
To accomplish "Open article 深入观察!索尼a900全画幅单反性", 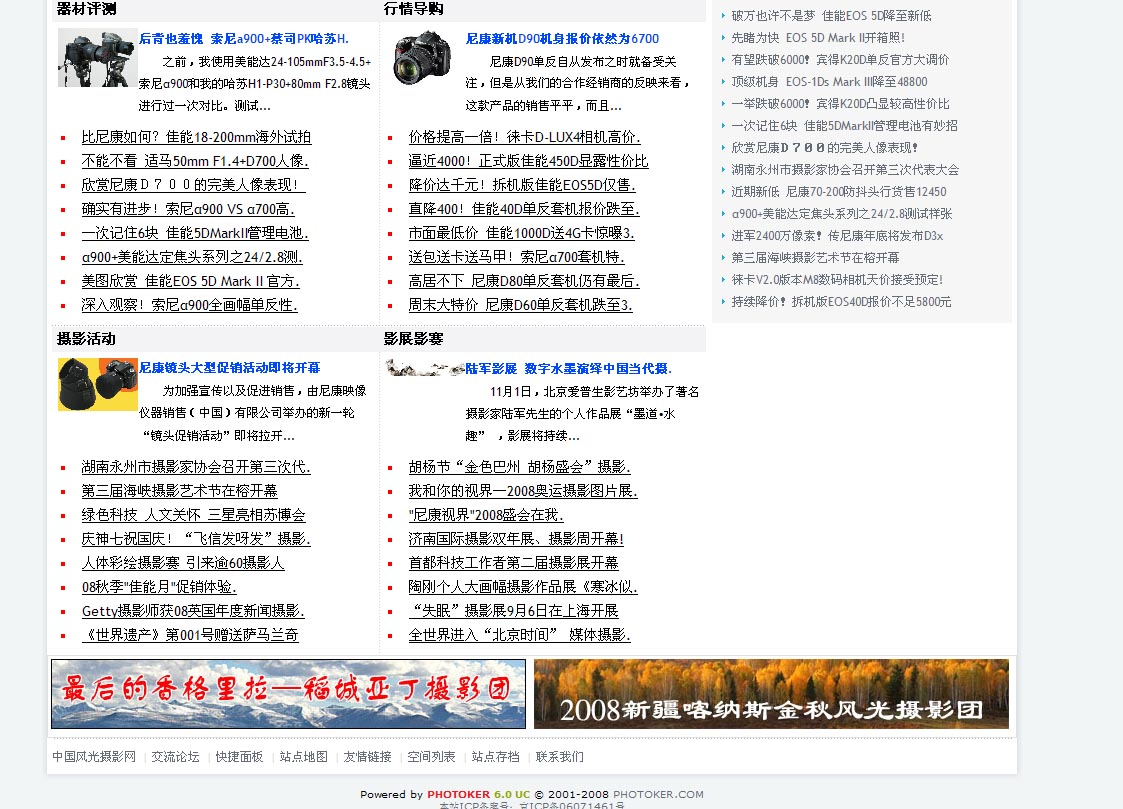I will (190, 305).
